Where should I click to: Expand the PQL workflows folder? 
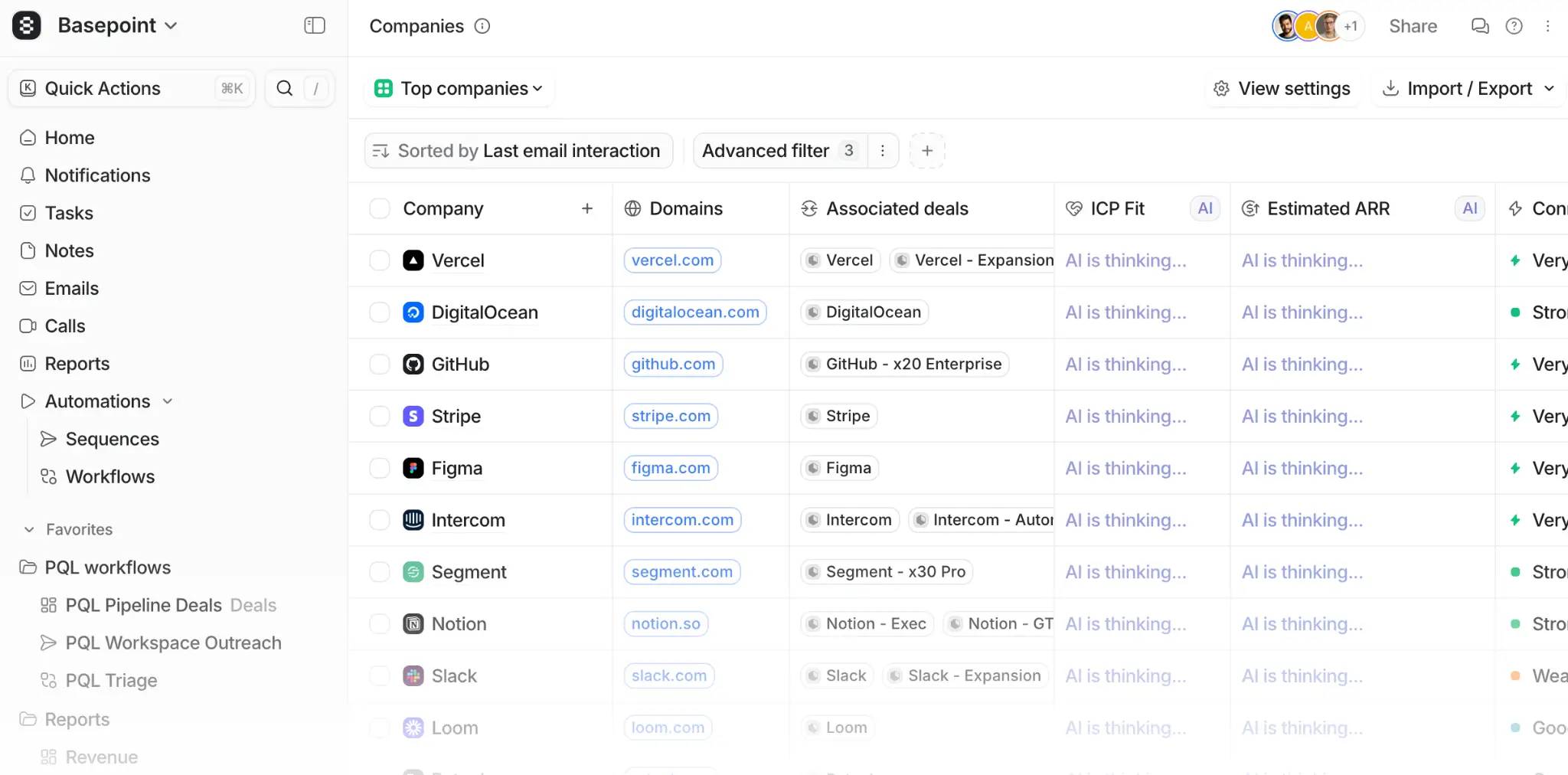point(95,567)
